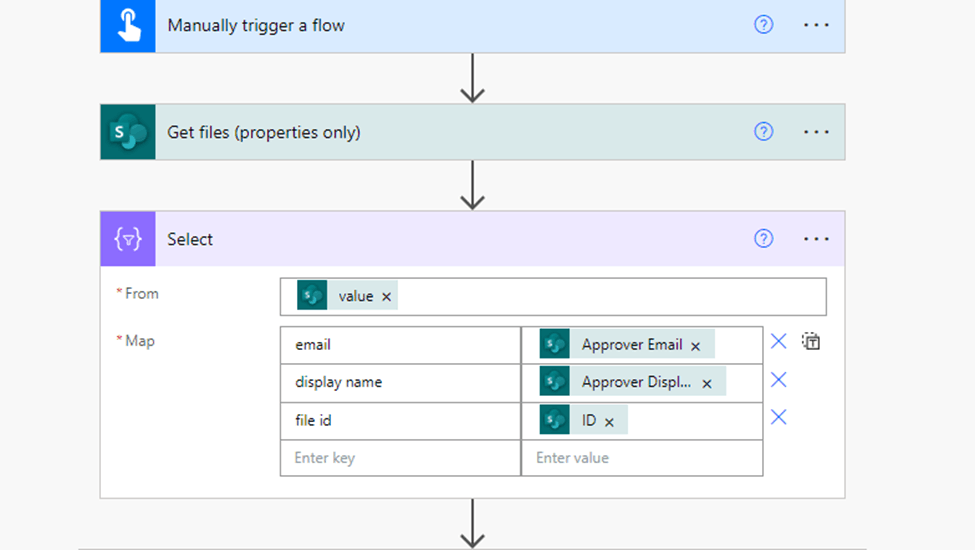Remove the value token from From field
975x550 pixels.
coord(386,296)
